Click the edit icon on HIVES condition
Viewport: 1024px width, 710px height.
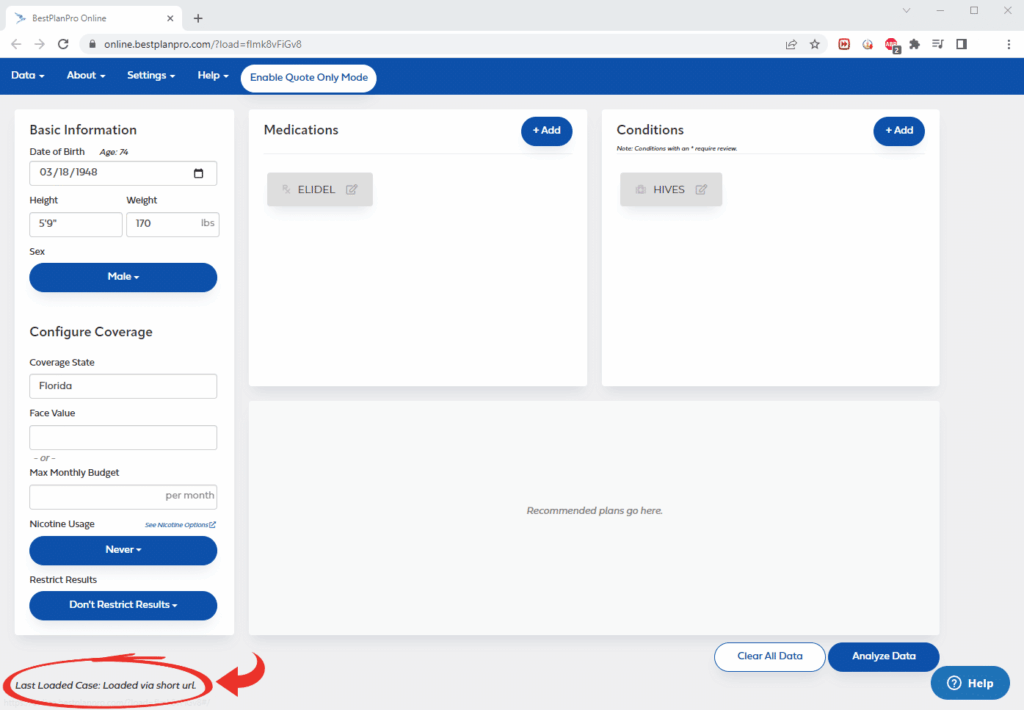(701, 189)
